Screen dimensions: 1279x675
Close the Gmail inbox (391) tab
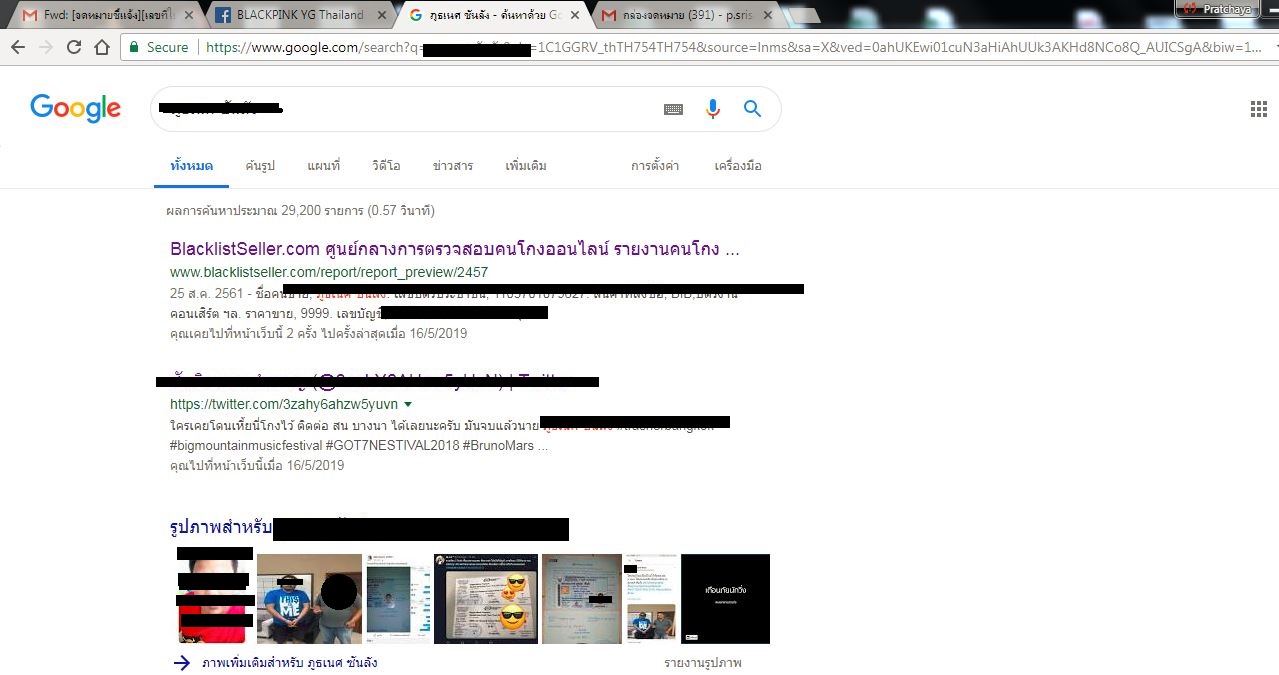pyautogui.click(x=767, y=15)
